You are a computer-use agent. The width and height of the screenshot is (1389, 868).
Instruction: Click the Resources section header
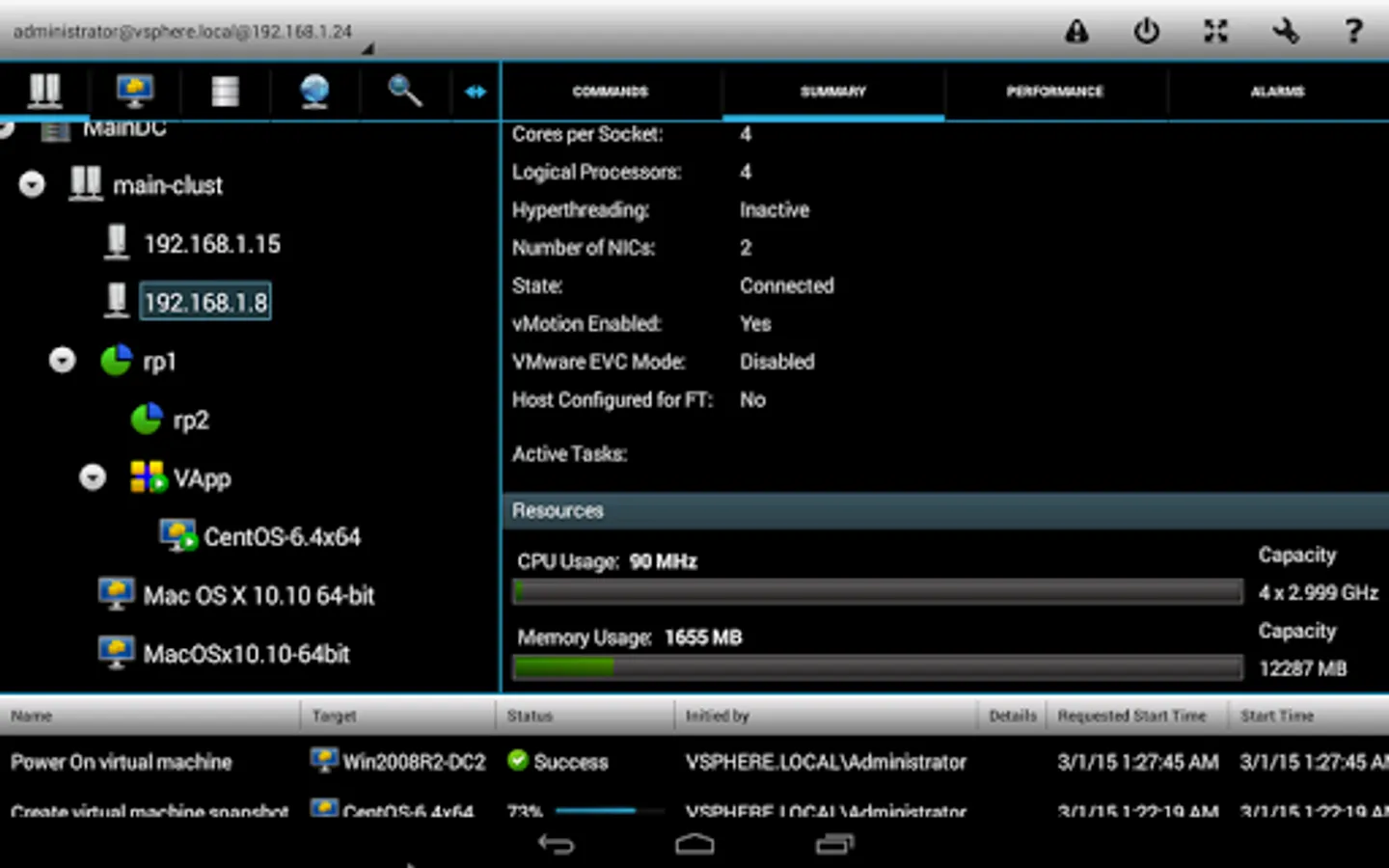click(945, 510)
